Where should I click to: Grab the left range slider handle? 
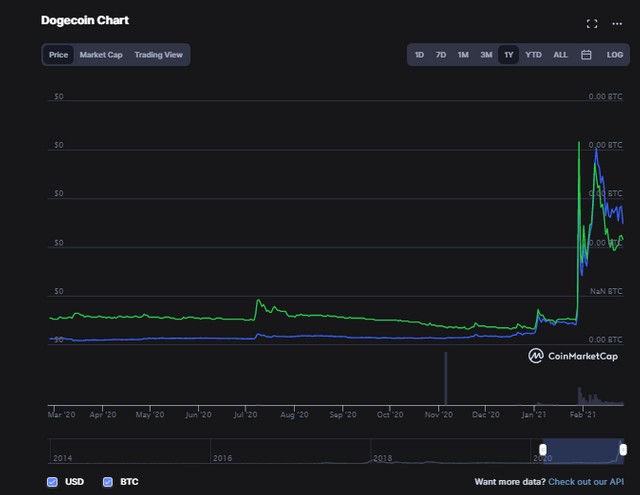tap(542, 450)
